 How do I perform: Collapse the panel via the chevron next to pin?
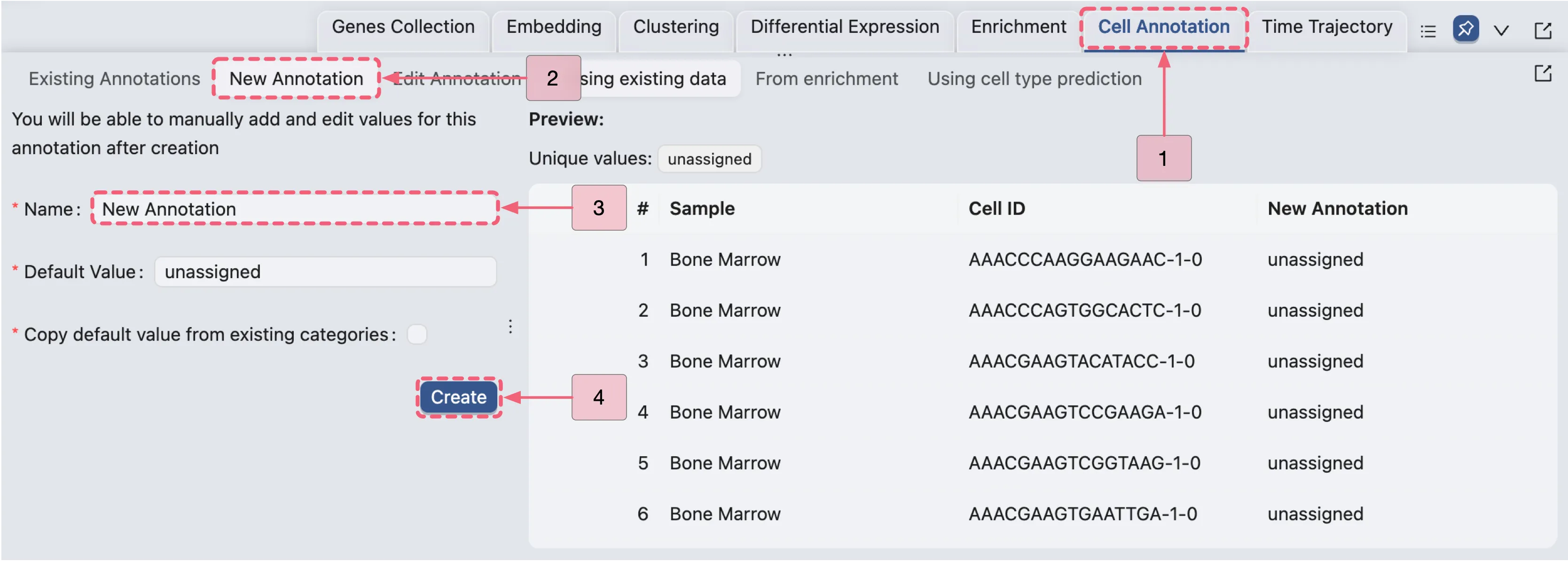[1502, 30]
